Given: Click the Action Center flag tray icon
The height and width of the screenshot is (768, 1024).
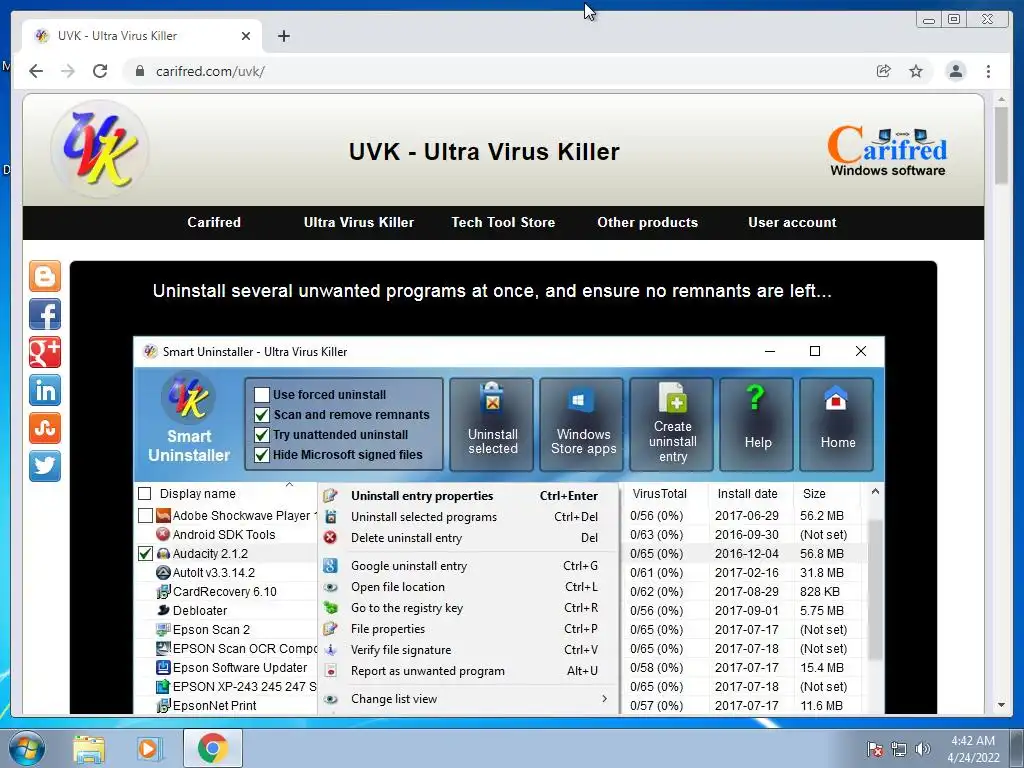Looking at the screenshot, I should point(874,748).
